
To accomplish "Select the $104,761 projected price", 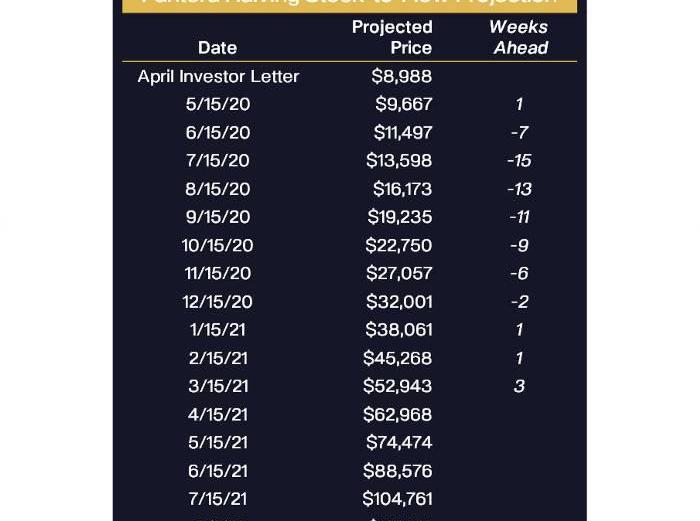I will click(x=397, y=499).
